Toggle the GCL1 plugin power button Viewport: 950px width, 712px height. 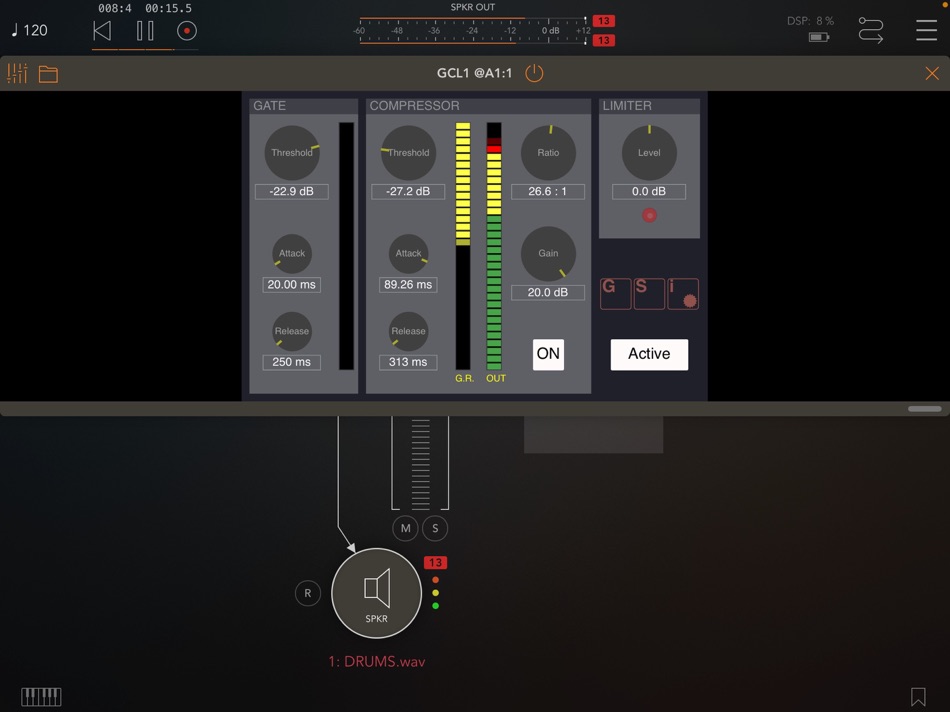533,73
